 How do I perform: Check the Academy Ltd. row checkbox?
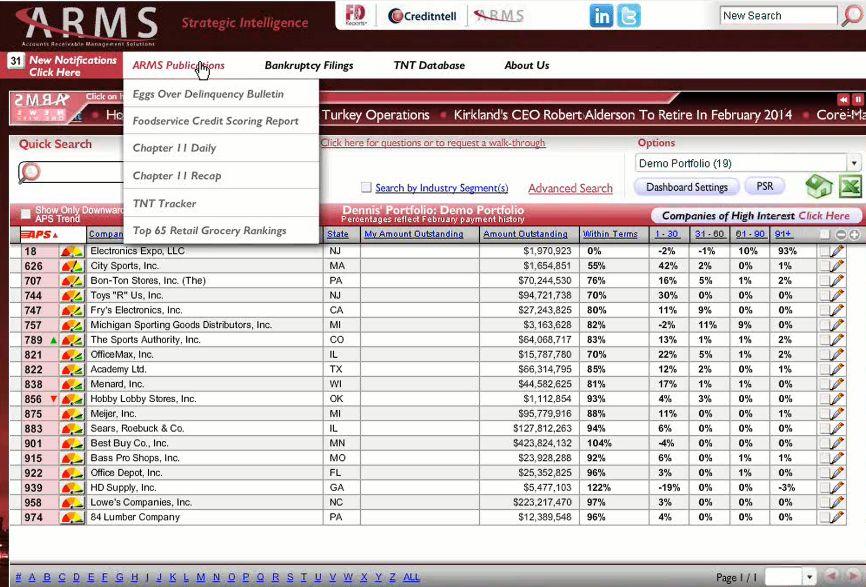pyautogui.click(x=825, y=369)
